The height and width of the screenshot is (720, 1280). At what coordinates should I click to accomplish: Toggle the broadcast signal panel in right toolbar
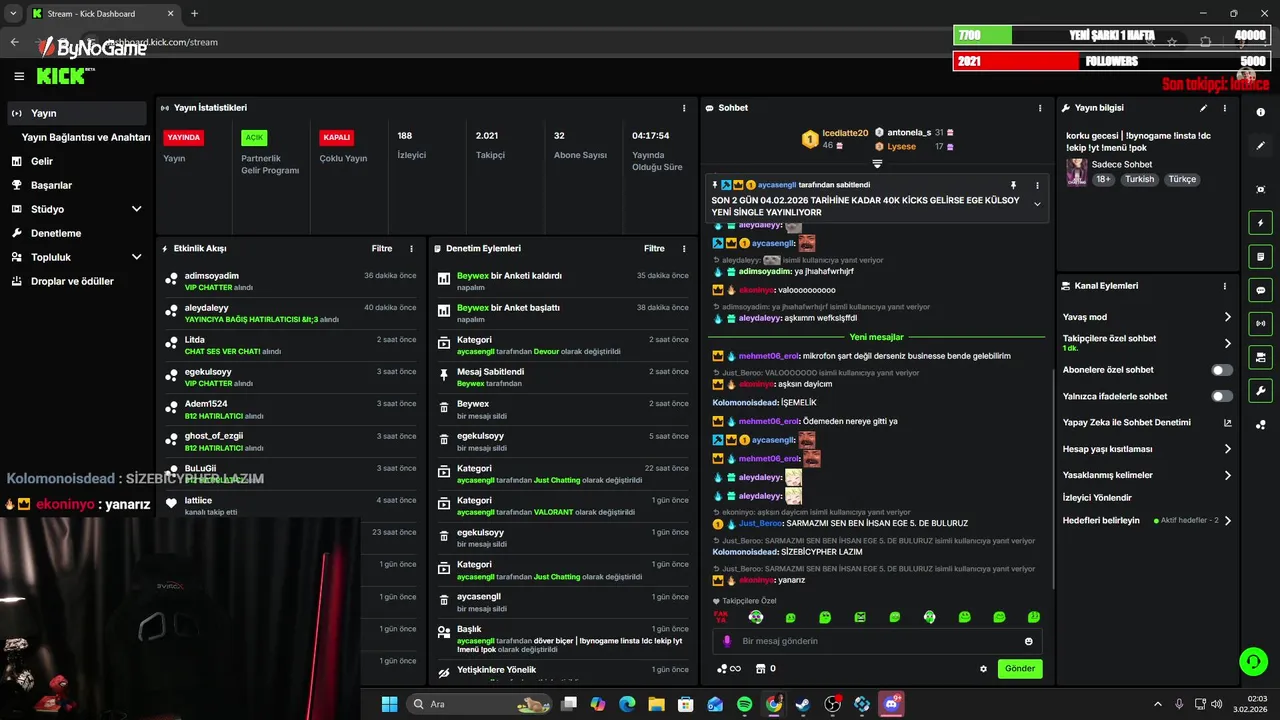pyautogui.click(x=1260, y=323)
